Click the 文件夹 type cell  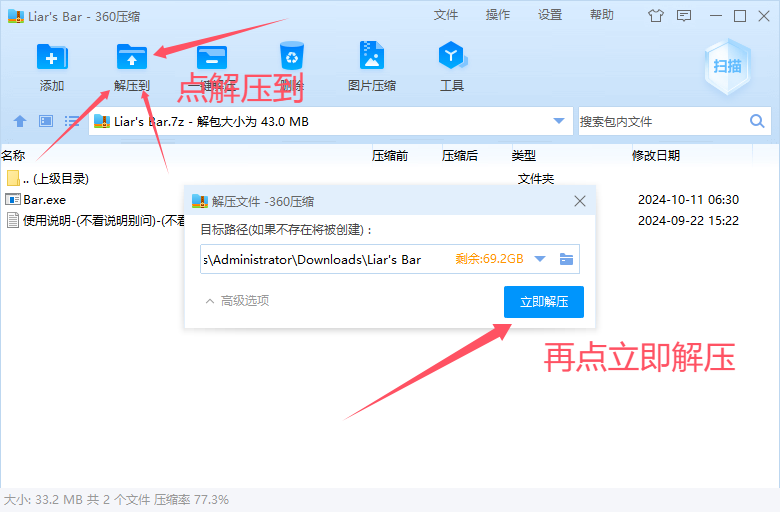[536, 178]
